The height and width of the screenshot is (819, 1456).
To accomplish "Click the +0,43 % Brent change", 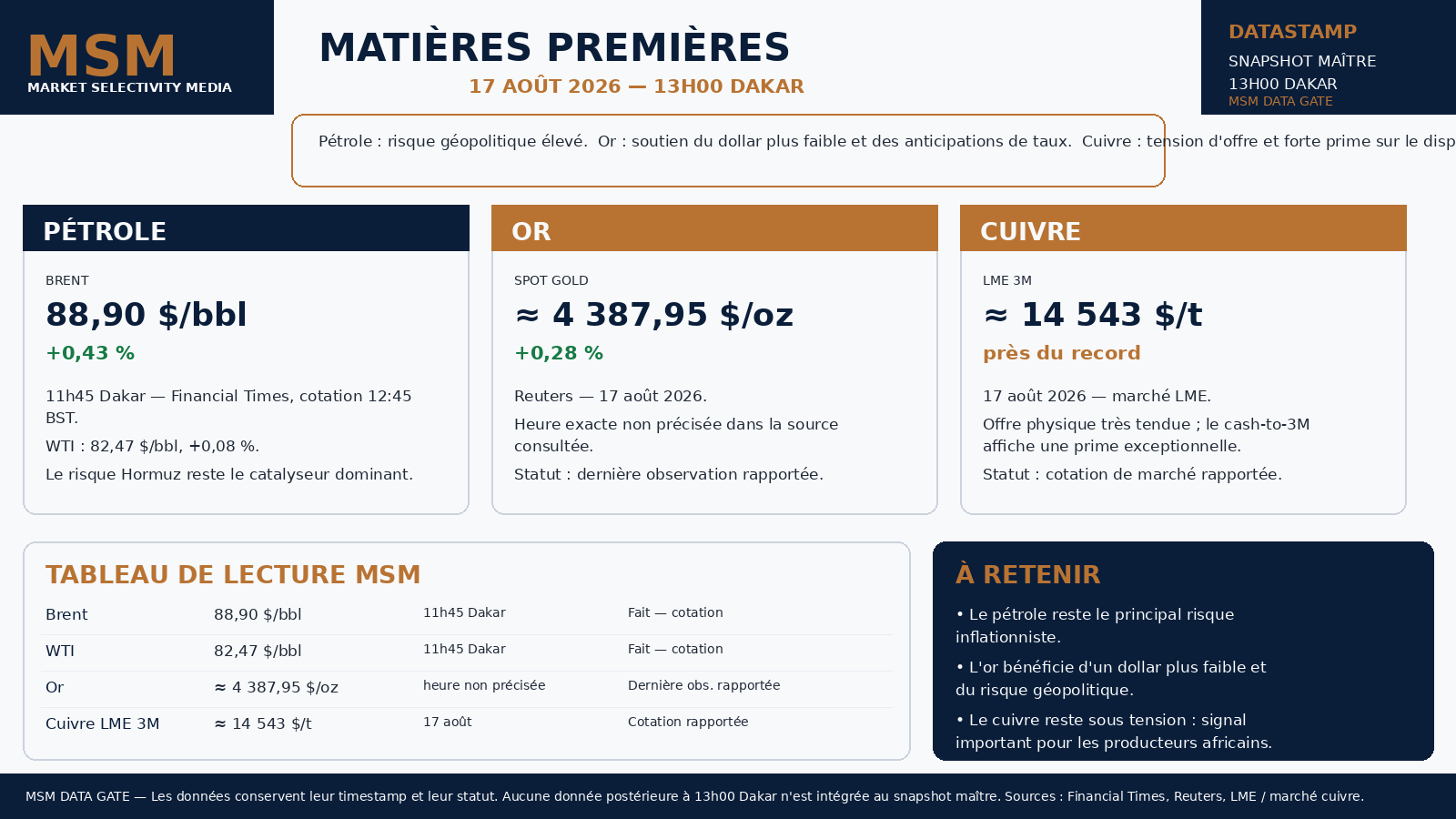I will tap(90, 353).
